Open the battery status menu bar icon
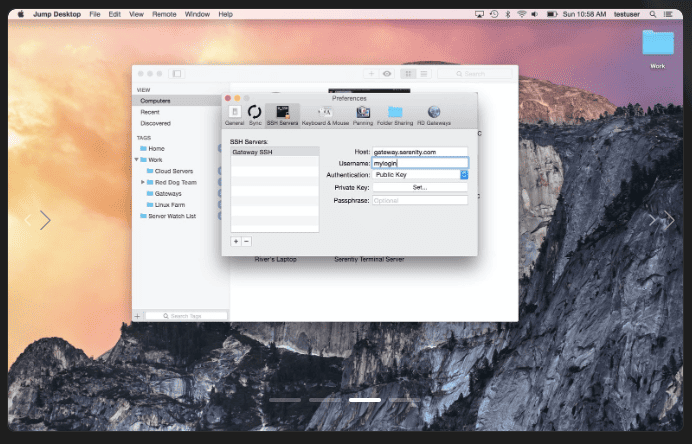This screenshot has height=444, width=692. tap(552, 14)
